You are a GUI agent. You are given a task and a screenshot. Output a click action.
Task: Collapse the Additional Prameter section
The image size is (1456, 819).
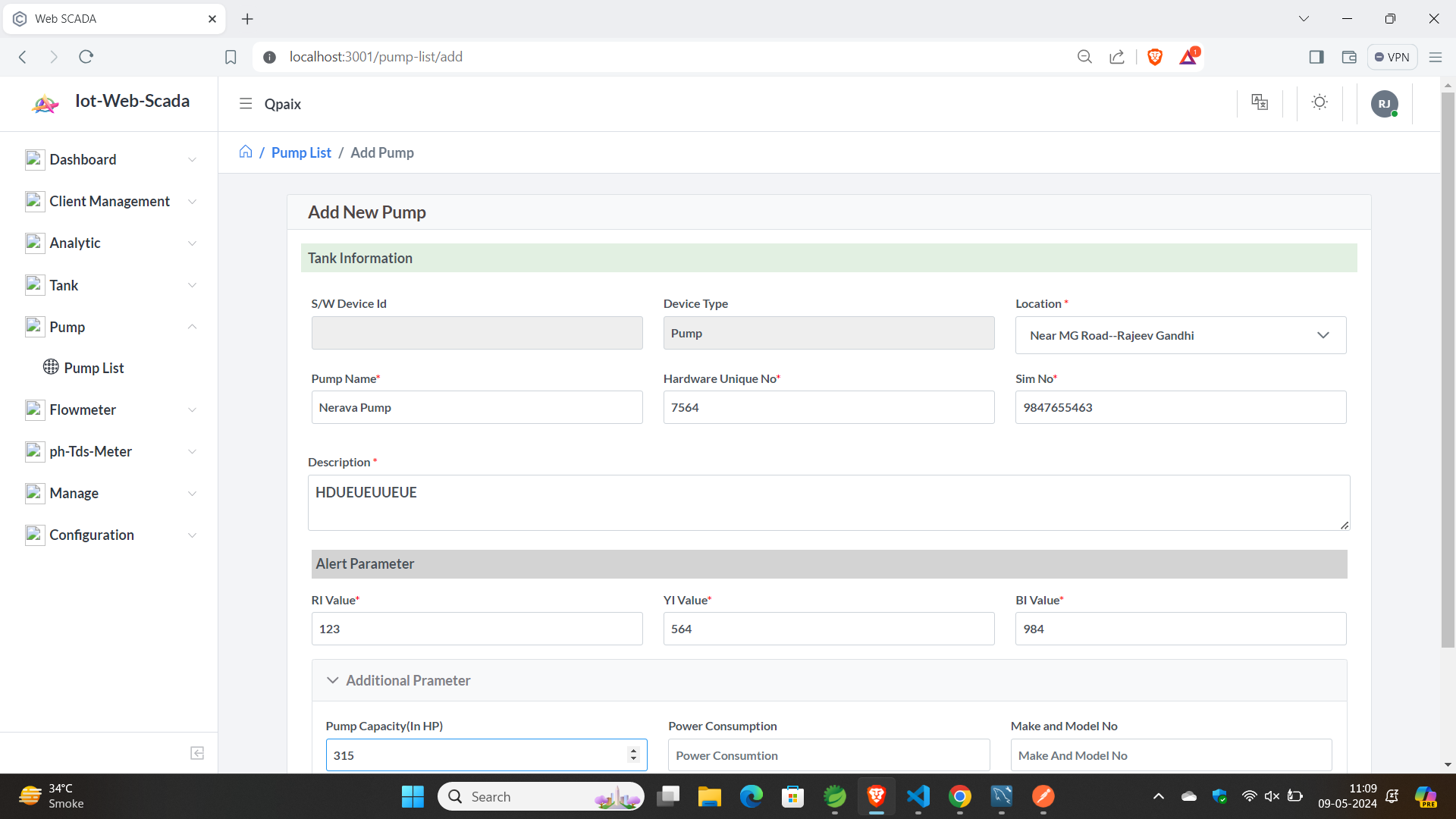pos(332,680)
